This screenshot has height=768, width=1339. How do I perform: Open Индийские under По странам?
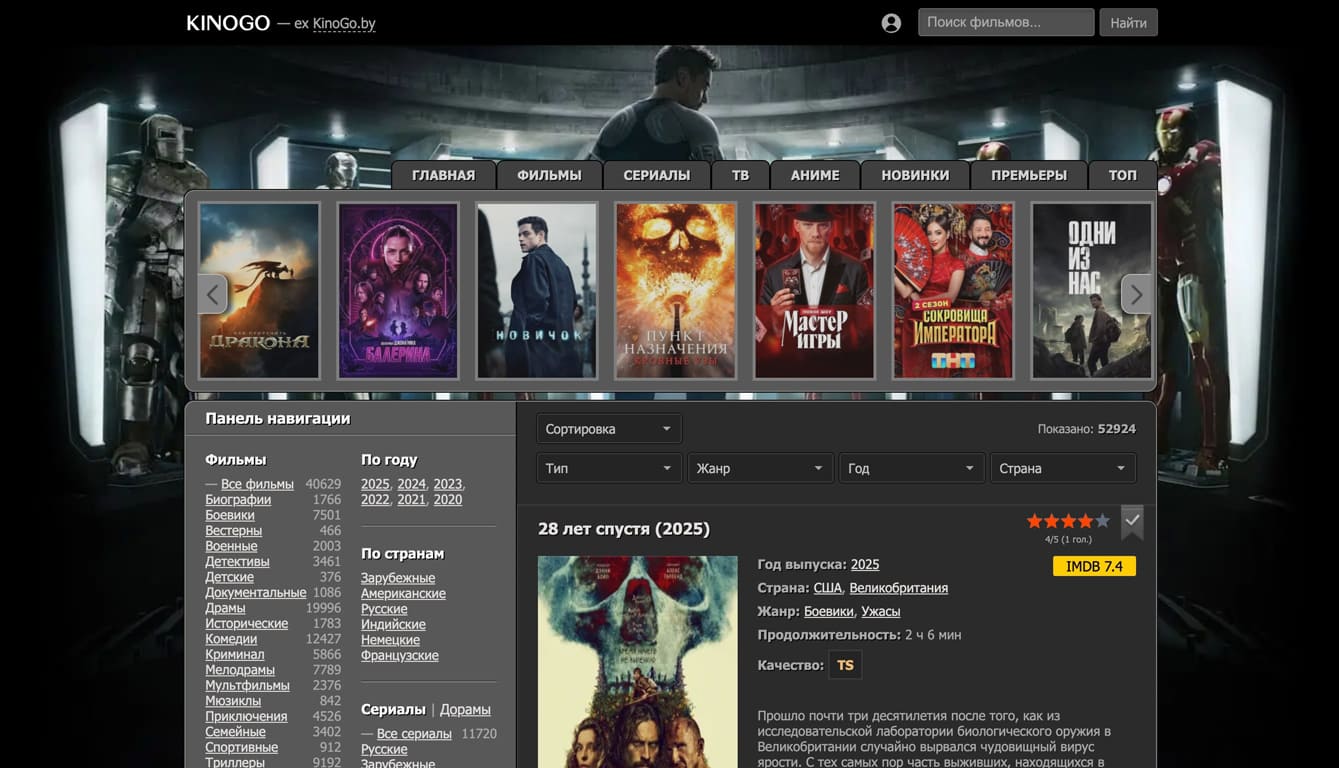click(x=393, y=624)
